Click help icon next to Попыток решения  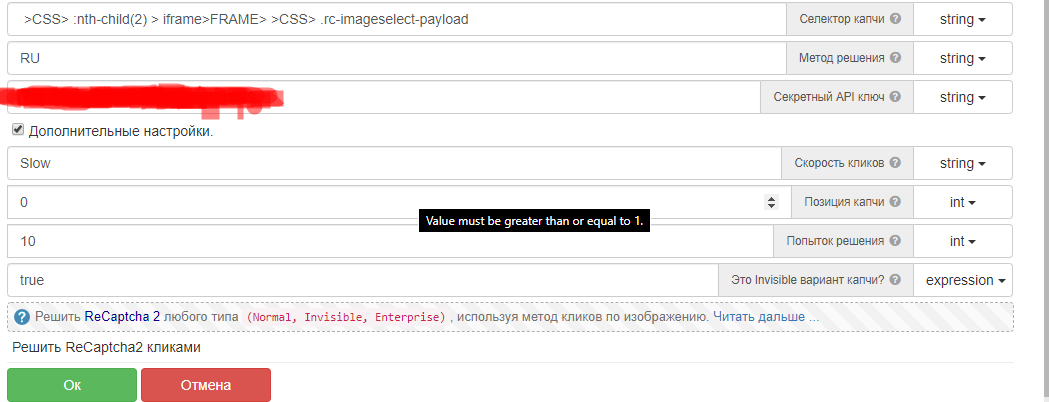click(896, 241)
